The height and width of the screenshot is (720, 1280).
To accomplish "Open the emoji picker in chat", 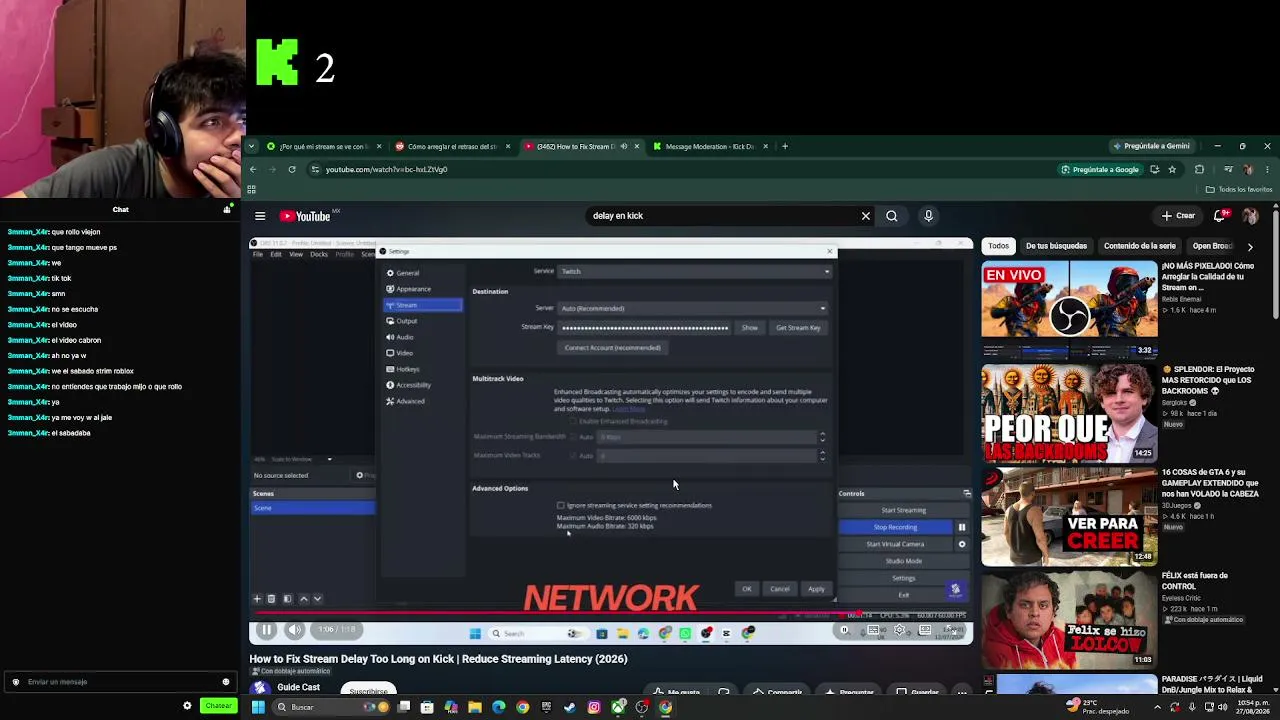I will 226,682.
